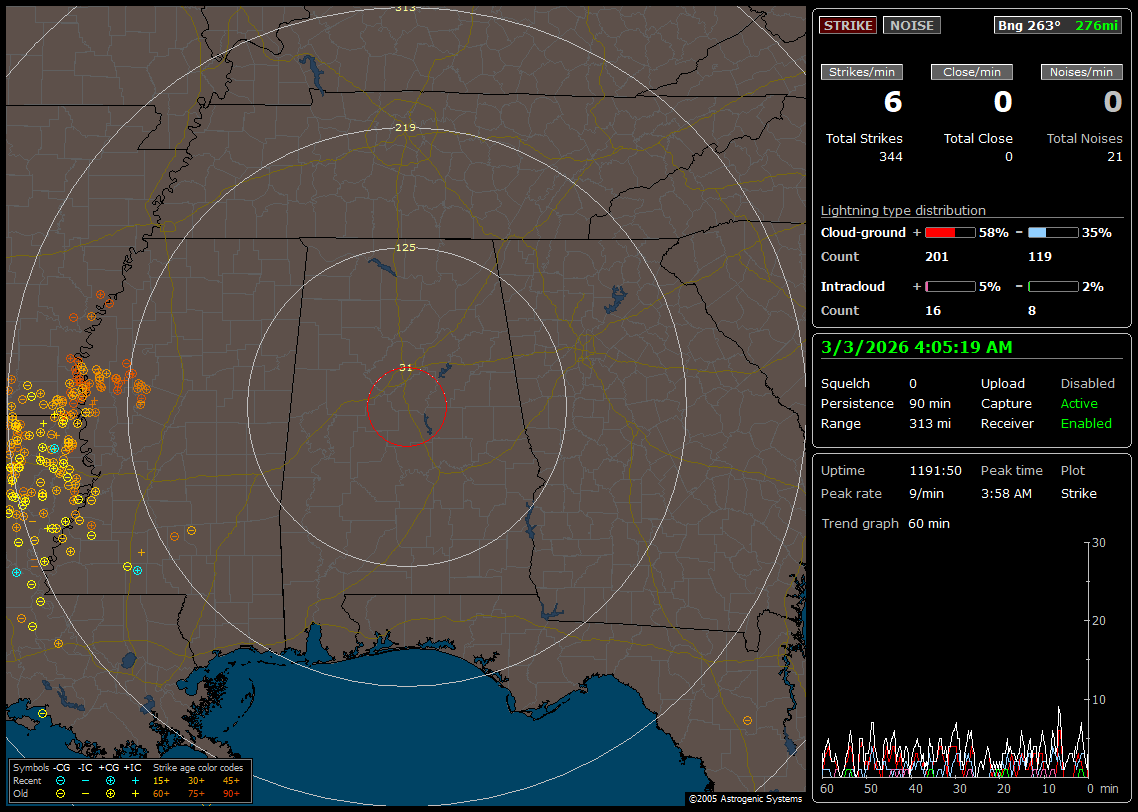The image size is (1138, 812).
Task: Select the Strikes/min label button
Action: pyautogui.click(x=862, y=72)
